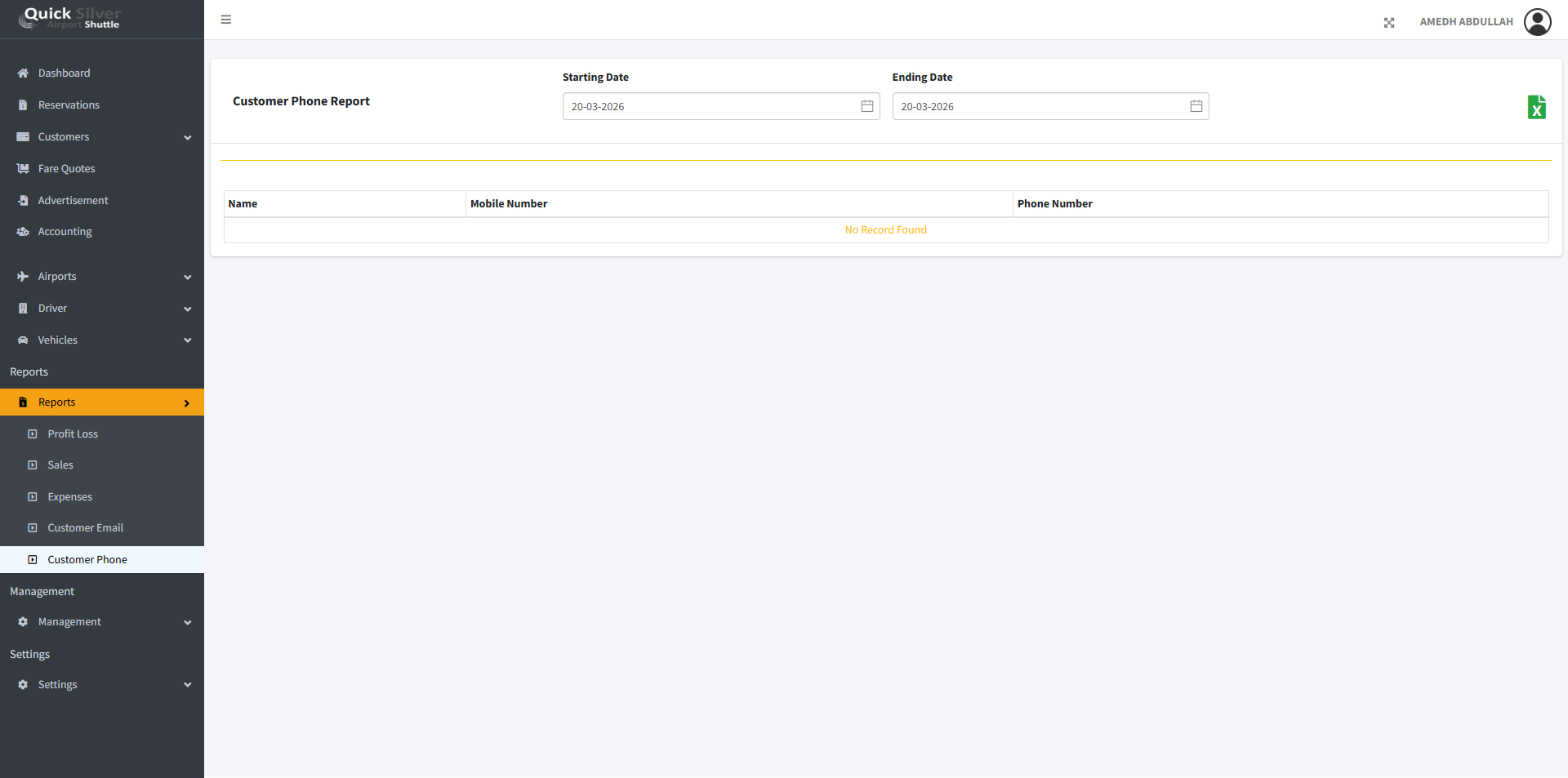The width and height of the screenshot is (1568, 778).
Task: Export report using green Excel icon
Action: [1536, 107]
